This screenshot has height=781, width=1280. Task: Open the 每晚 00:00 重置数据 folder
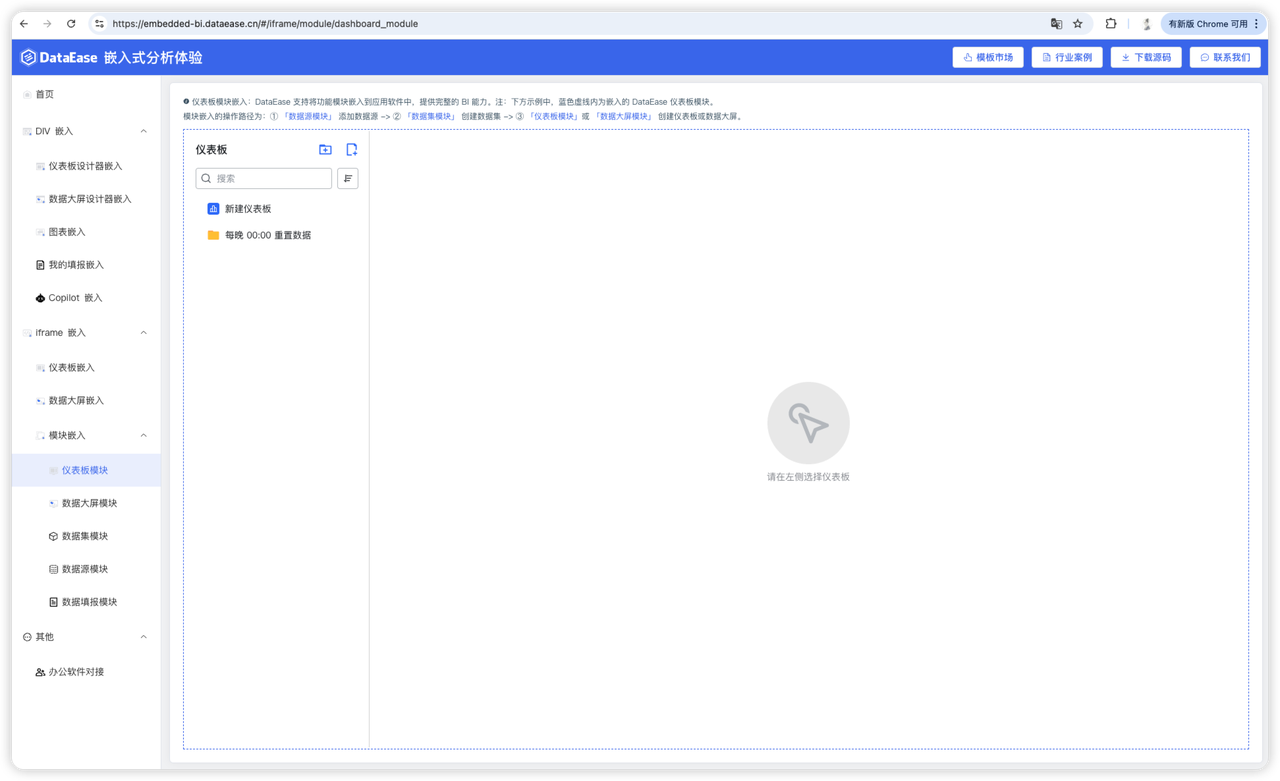[x=267, y=235]
